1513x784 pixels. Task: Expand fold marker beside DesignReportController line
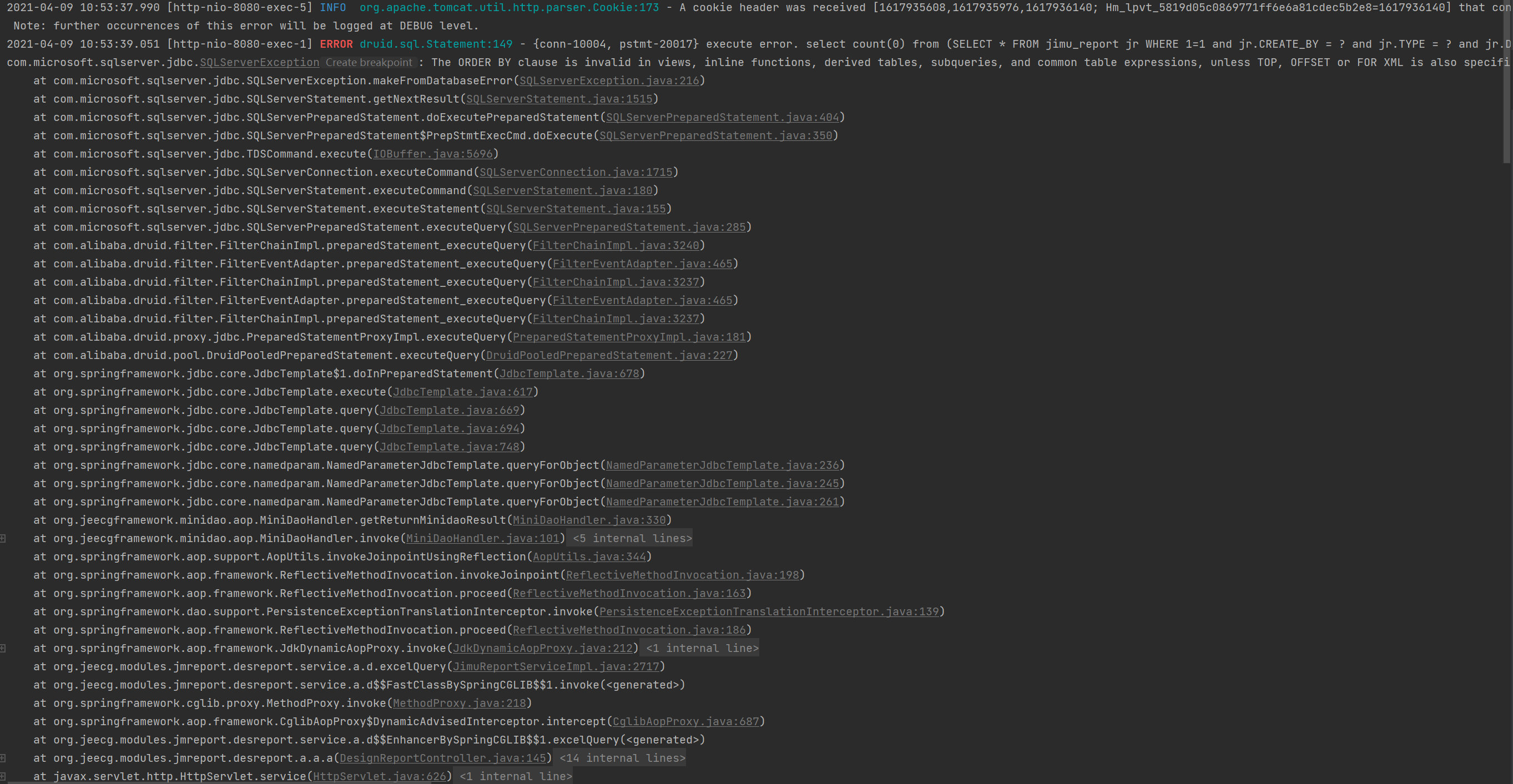coord(3,757)
